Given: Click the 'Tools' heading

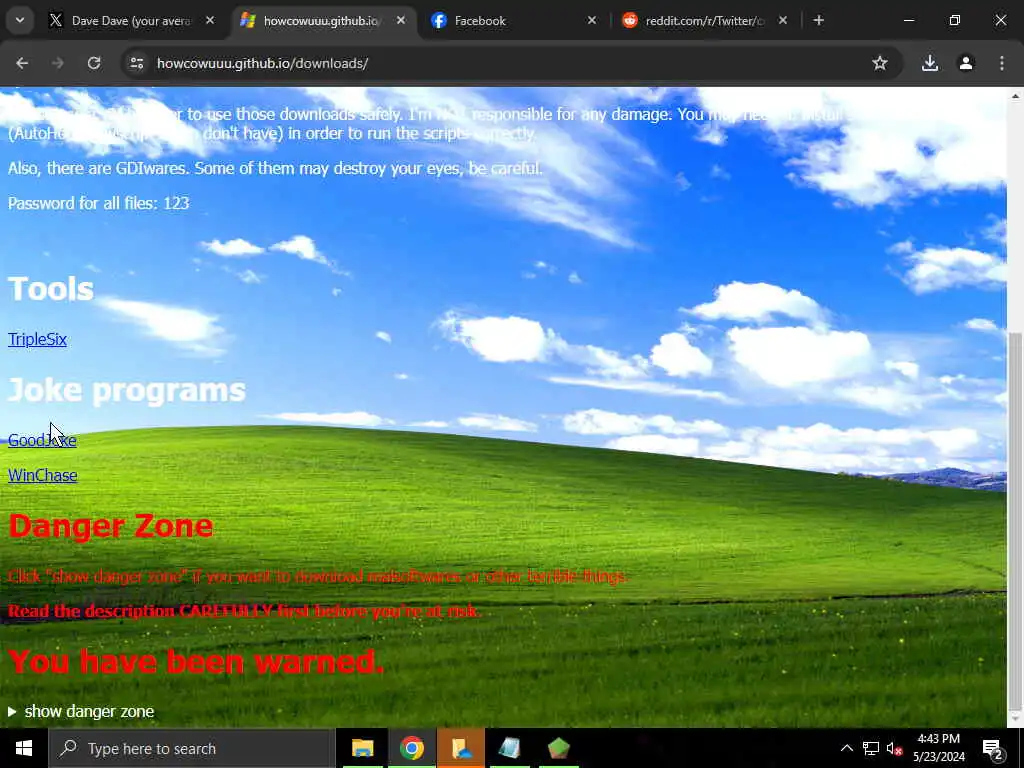Looking at the screenshot, I should 51,289.
